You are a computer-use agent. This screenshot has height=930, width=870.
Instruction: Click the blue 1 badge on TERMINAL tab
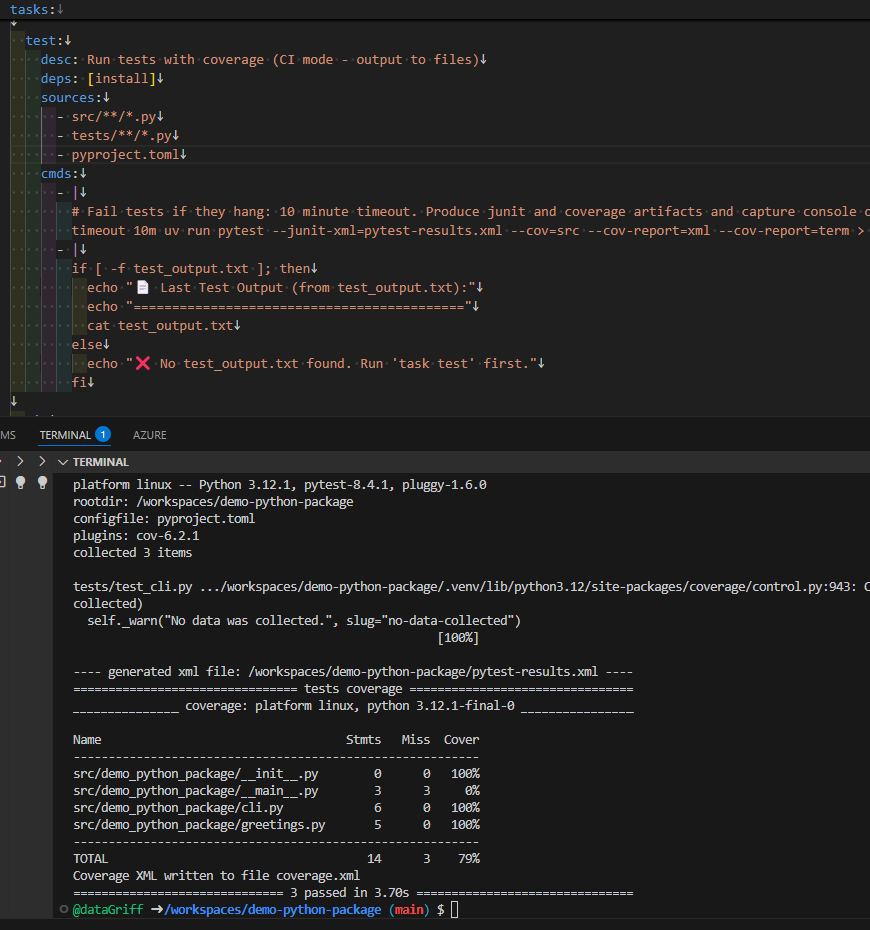pyautogui.click(x=103, y=434)
